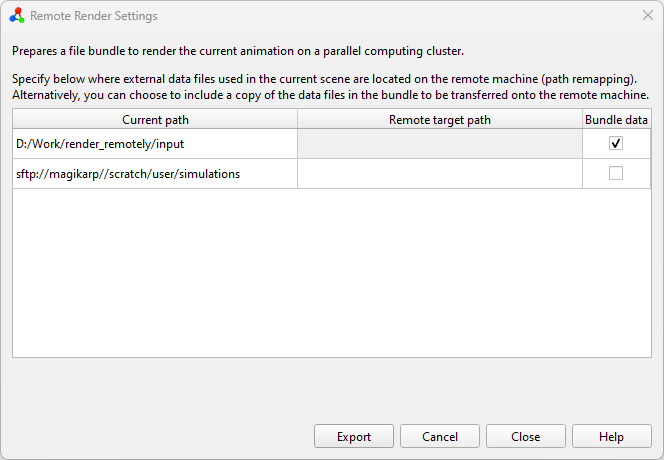
Task: Click the greyed remote target cell for the D:/Work row
Action: pos(440,143)
